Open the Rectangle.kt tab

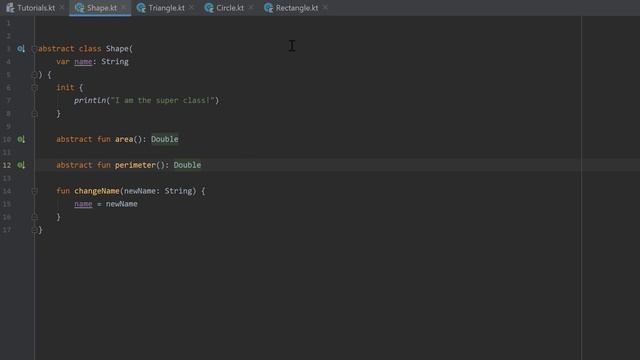click(x=297, y=8)
